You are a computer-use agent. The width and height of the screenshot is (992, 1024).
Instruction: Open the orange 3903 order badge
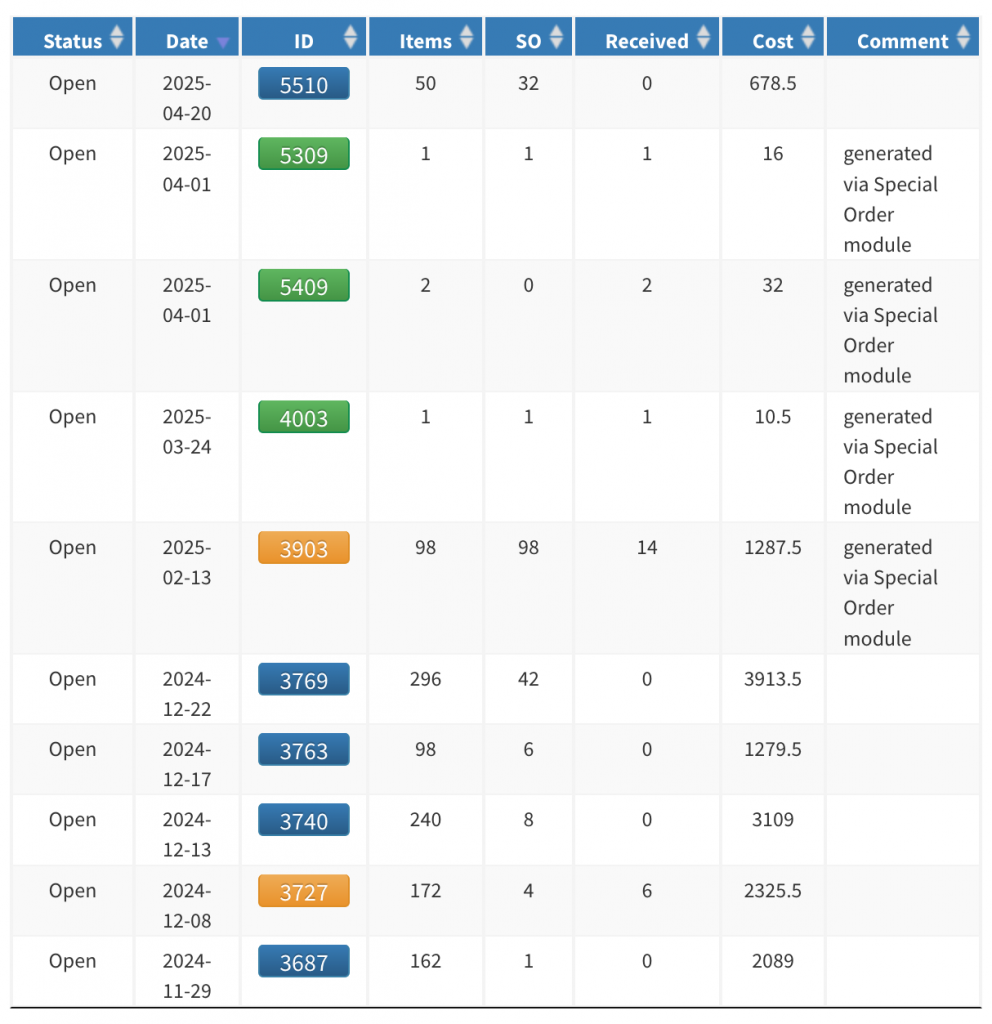point(304,549)
